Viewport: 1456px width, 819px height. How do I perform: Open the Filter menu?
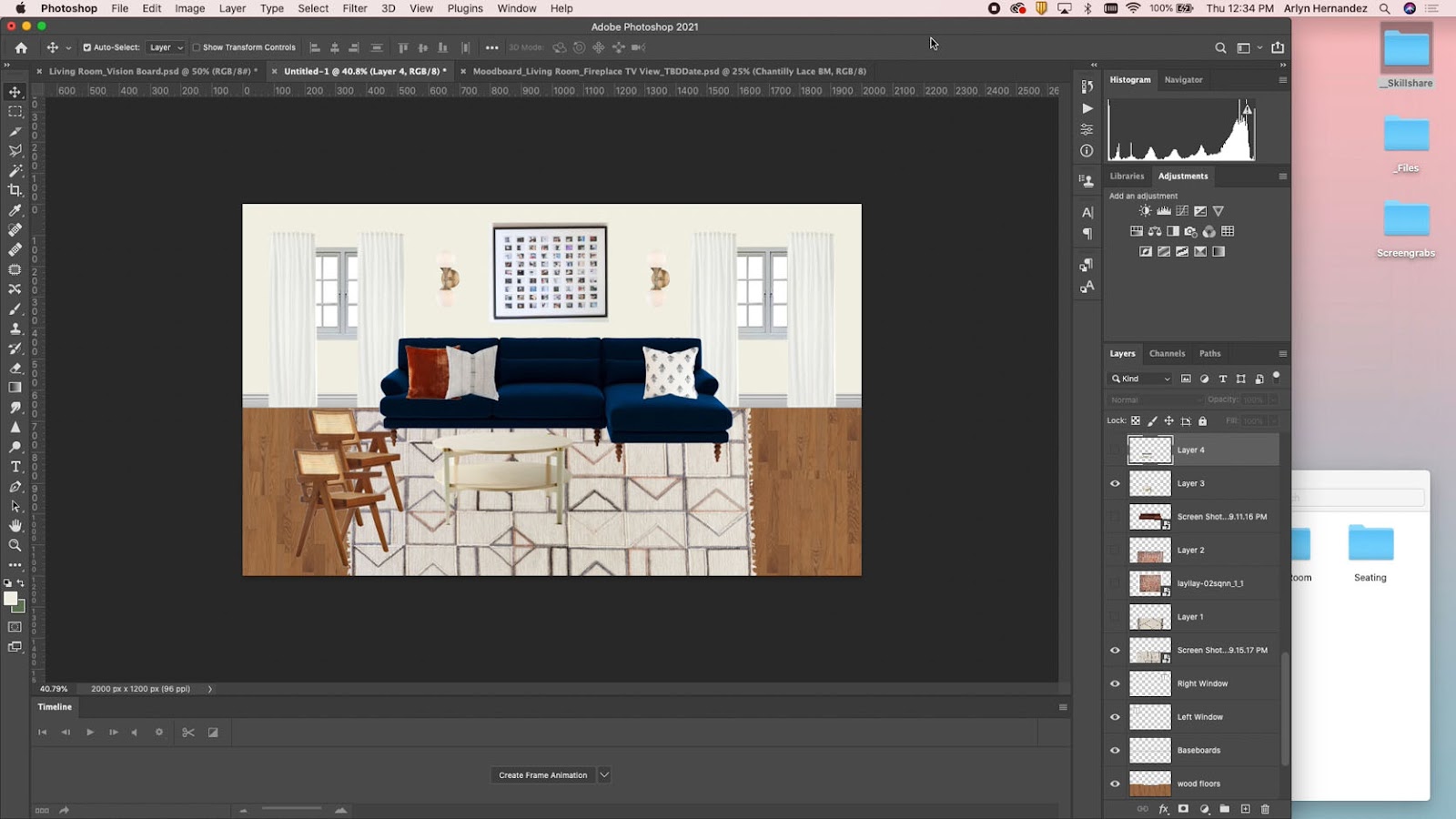[x=354, y=8]
